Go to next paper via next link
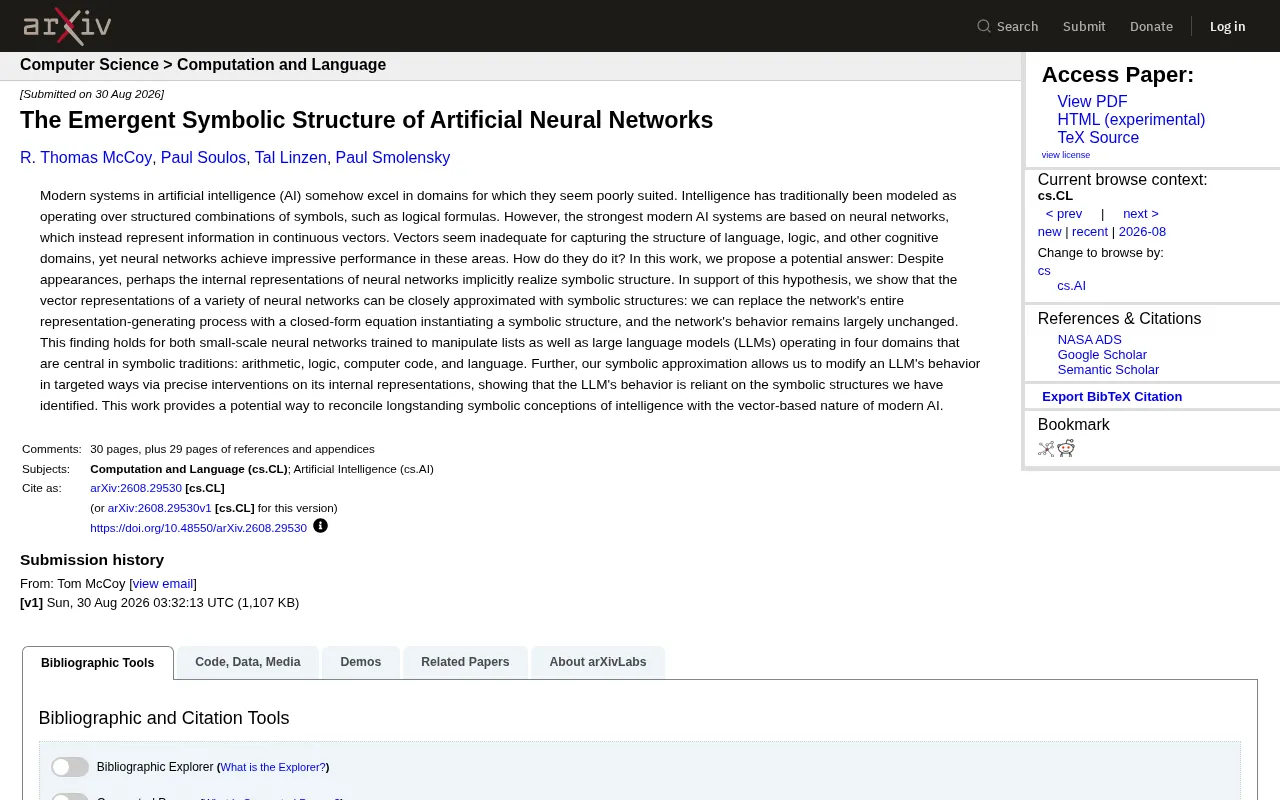Viewport: 1280px width, 800px height. pyautogui.click(x=1141, y=214)
